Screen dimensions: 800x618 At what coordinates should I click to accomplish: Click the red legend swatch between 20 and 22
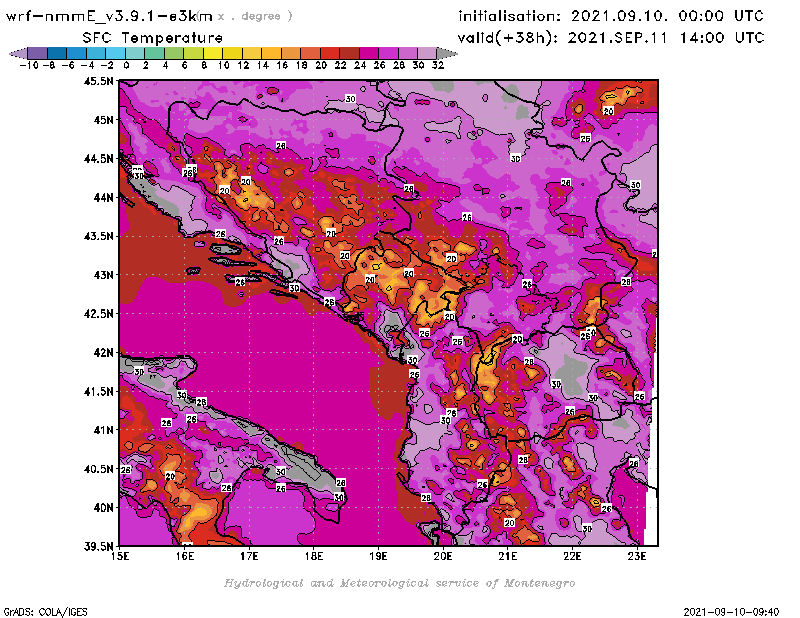(330, 53)
